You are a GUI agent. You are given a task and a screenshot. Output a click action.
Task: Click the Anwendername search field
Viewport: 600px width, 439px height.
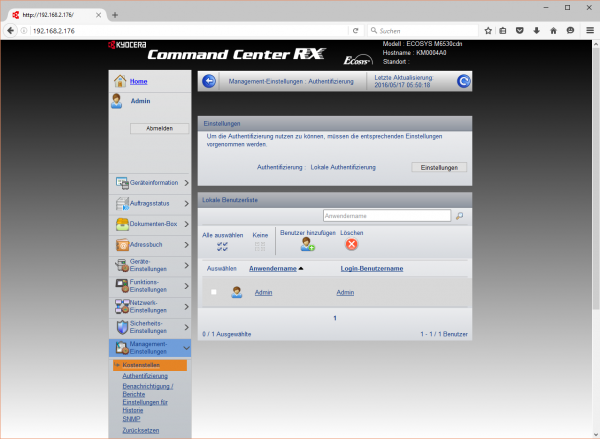(386, 215)
